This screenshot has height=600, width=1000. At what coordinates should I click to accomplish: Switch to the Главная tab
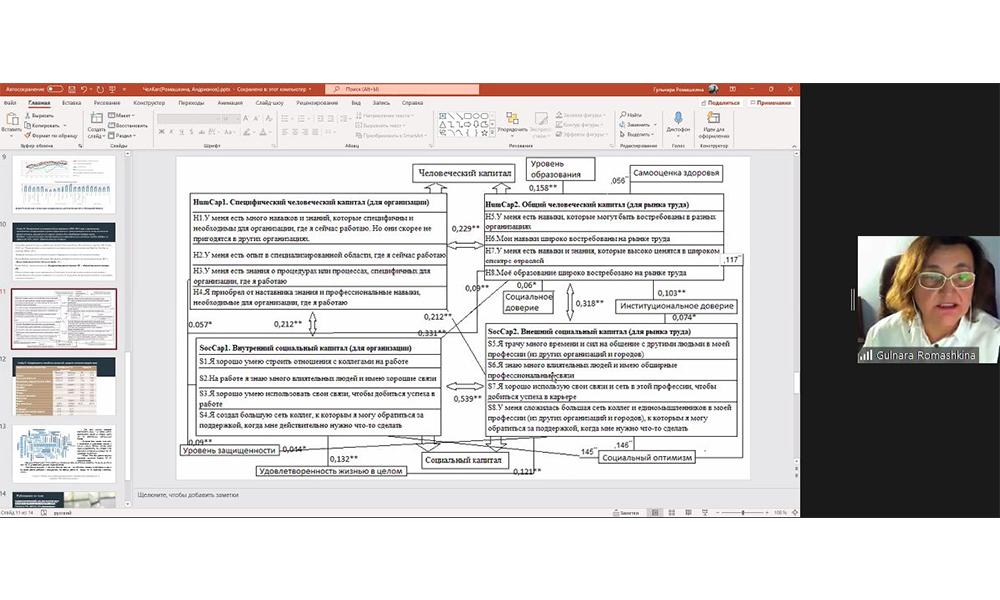click(39, 103)
